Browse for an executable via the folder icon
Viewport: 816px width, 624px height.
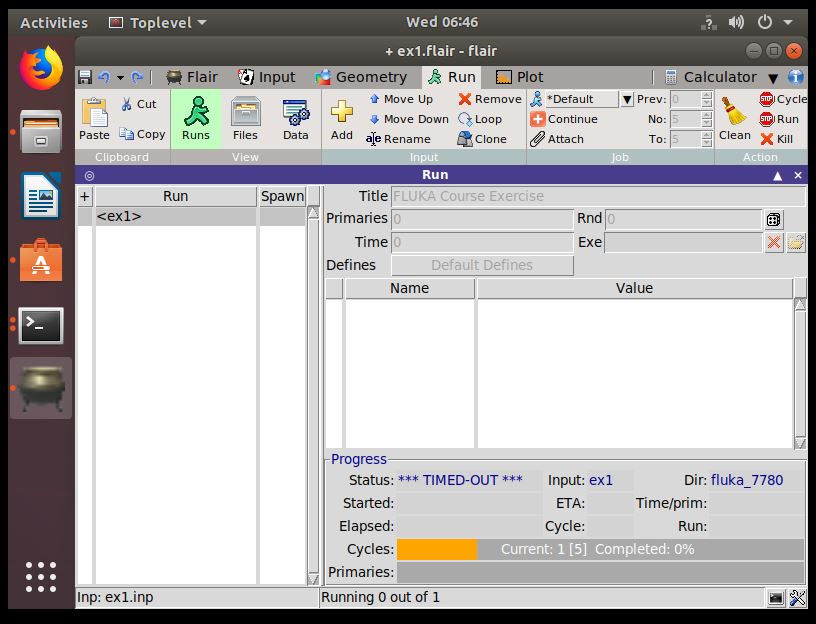[796, 243]
